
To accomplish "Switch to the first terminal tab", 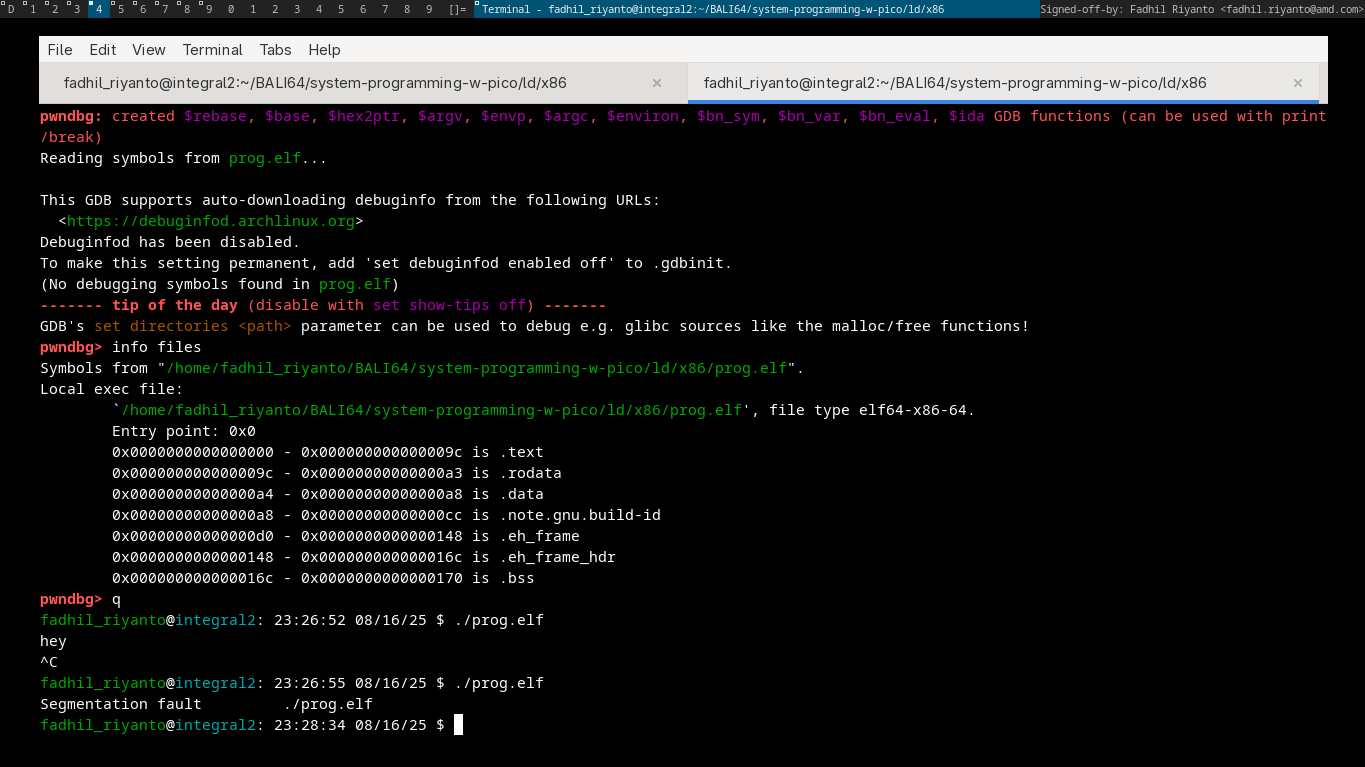I will point(315,83).
